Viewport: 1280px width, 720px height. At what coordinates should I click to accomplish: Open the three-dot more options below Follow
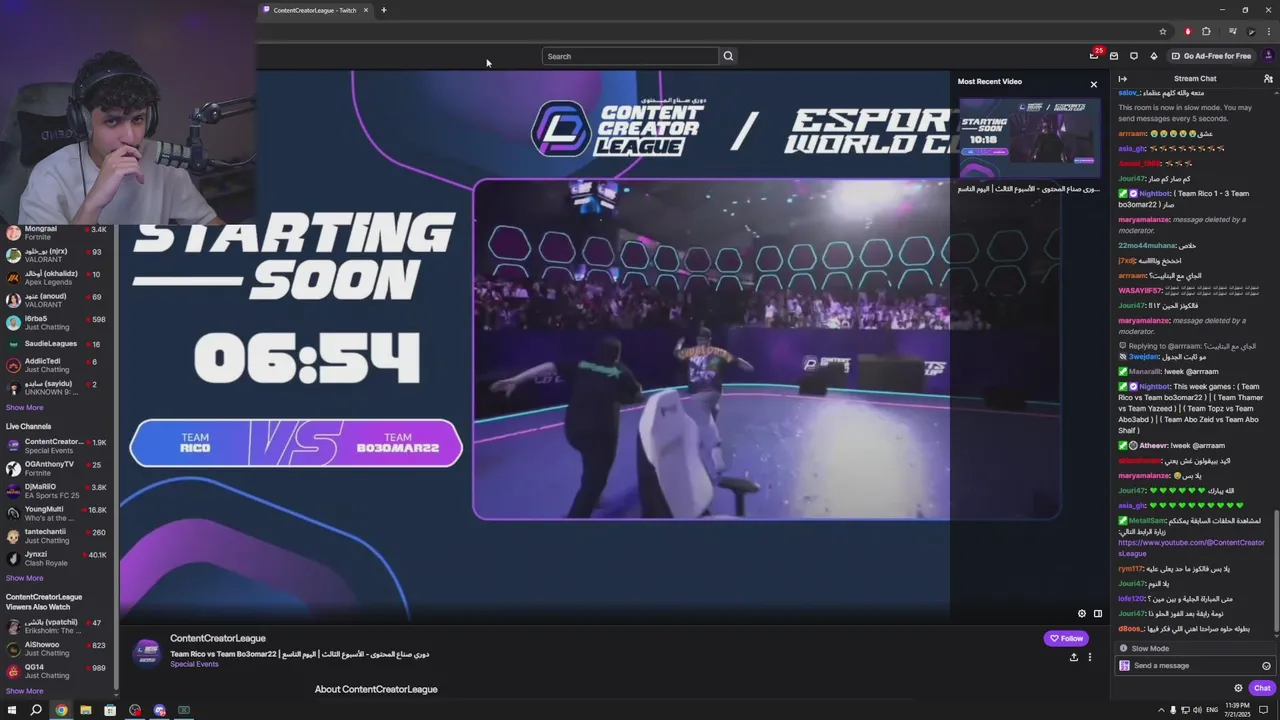[x=1090, y=657]
